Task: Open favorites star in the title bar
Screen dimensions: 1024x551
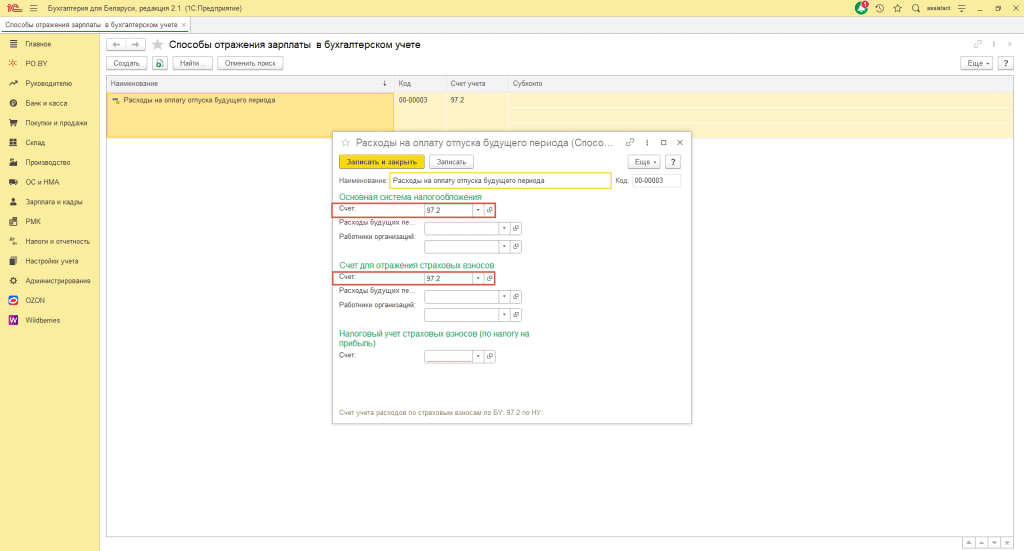Action: 898,8
